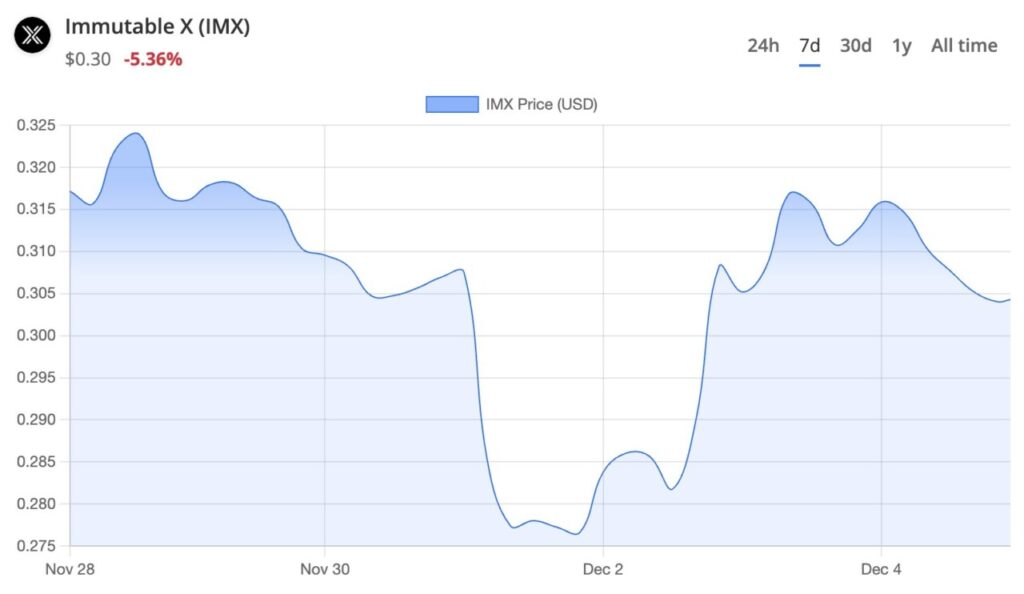Click the Immutable X (IMX) title
This screenshot has width=1024, height=594.
pos(157,27)
